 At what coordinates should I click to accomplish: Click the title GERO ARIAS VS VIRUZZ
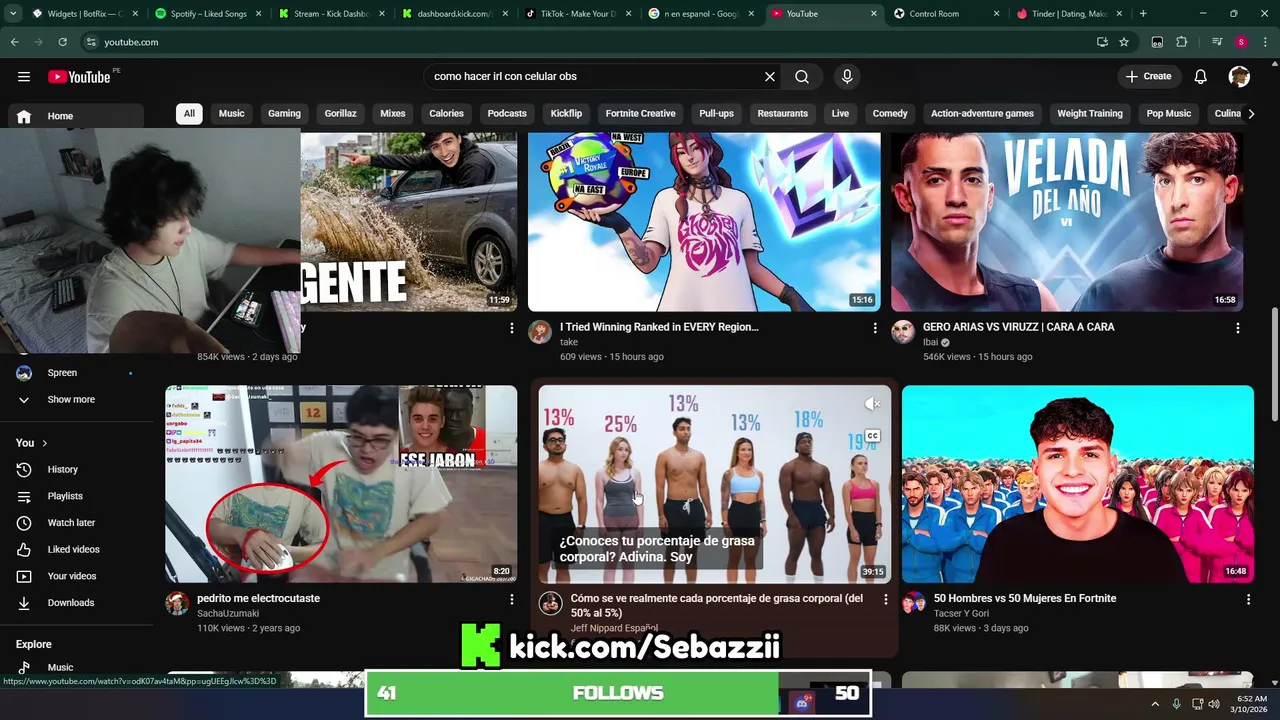click(1018, 327)
